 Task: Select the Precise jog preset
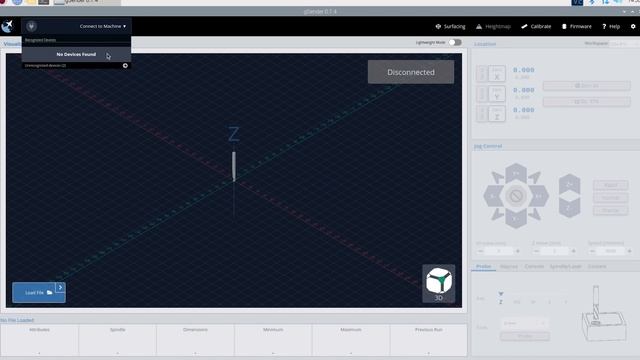pyautogui.click(x=611, y=210)
